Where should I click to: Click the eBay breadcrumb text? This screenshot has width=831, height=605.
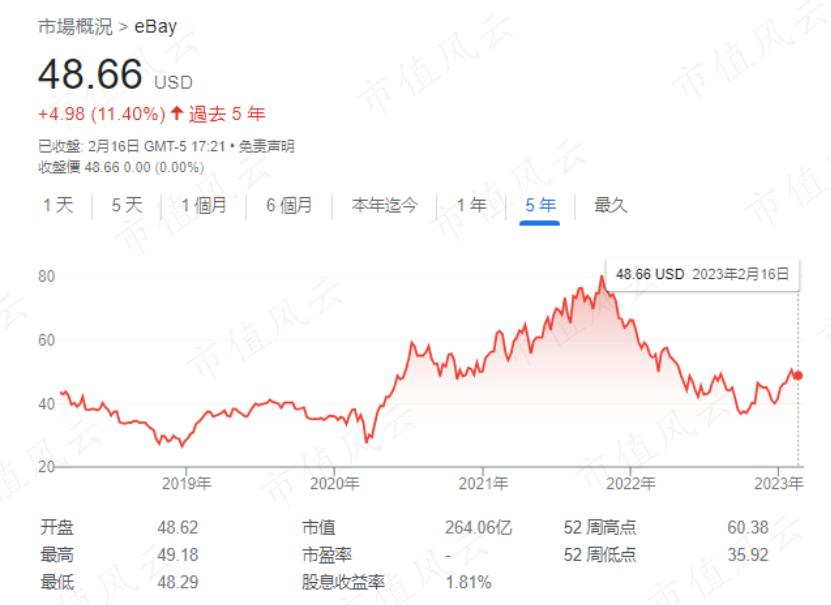[155, 26]
